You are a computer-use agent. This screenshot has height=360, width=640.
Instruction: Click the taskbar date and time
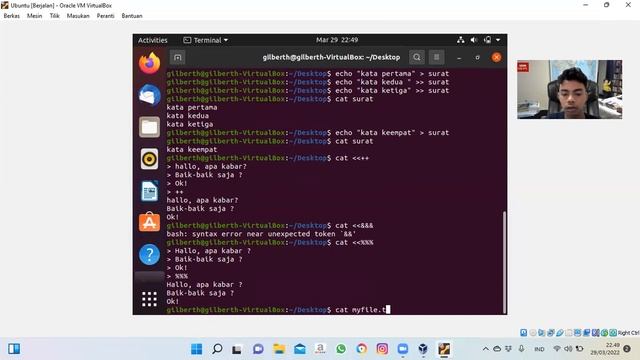coord(605,349)
